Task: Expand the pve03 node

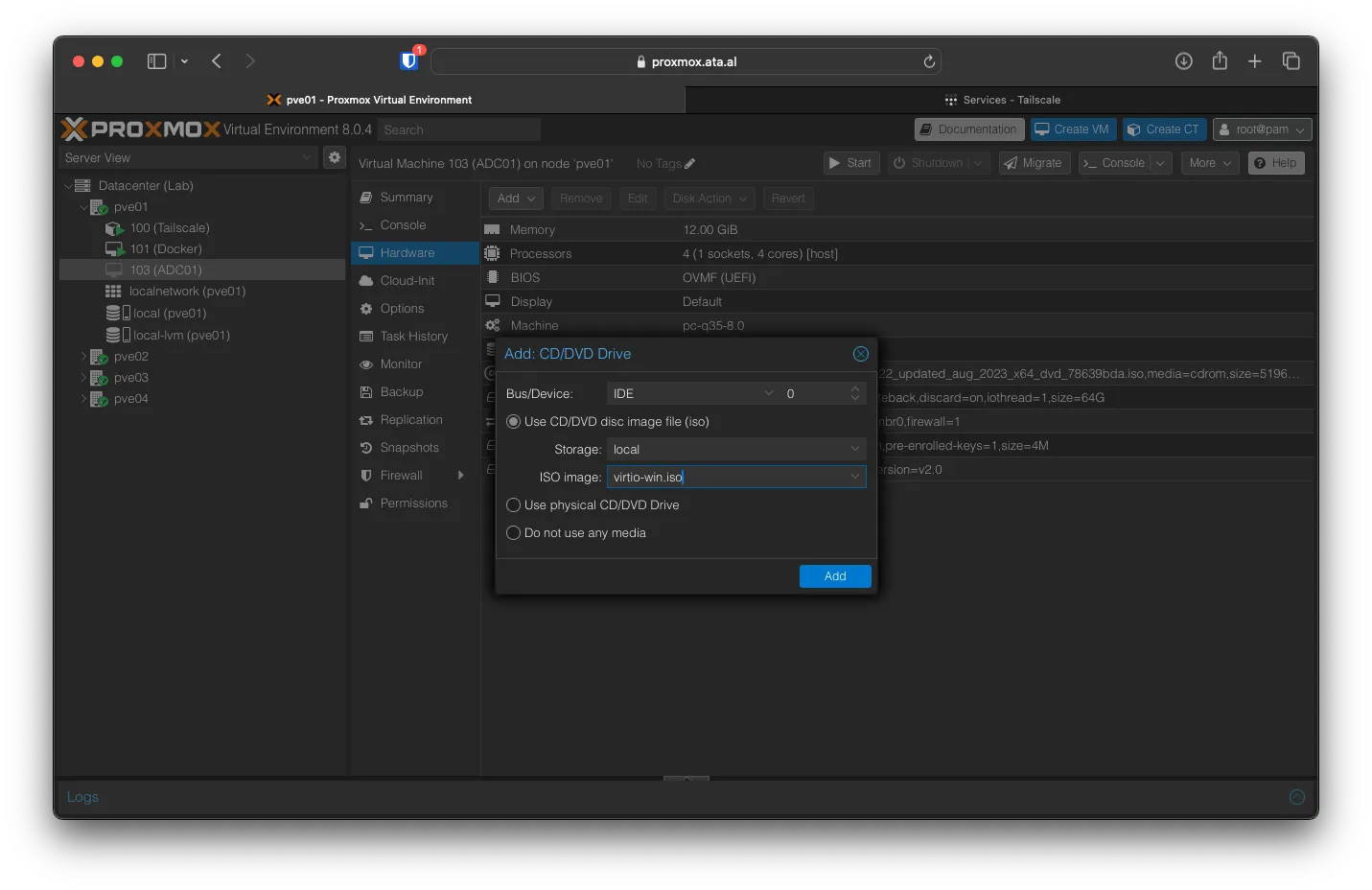Action: click(x=83, y=378)
